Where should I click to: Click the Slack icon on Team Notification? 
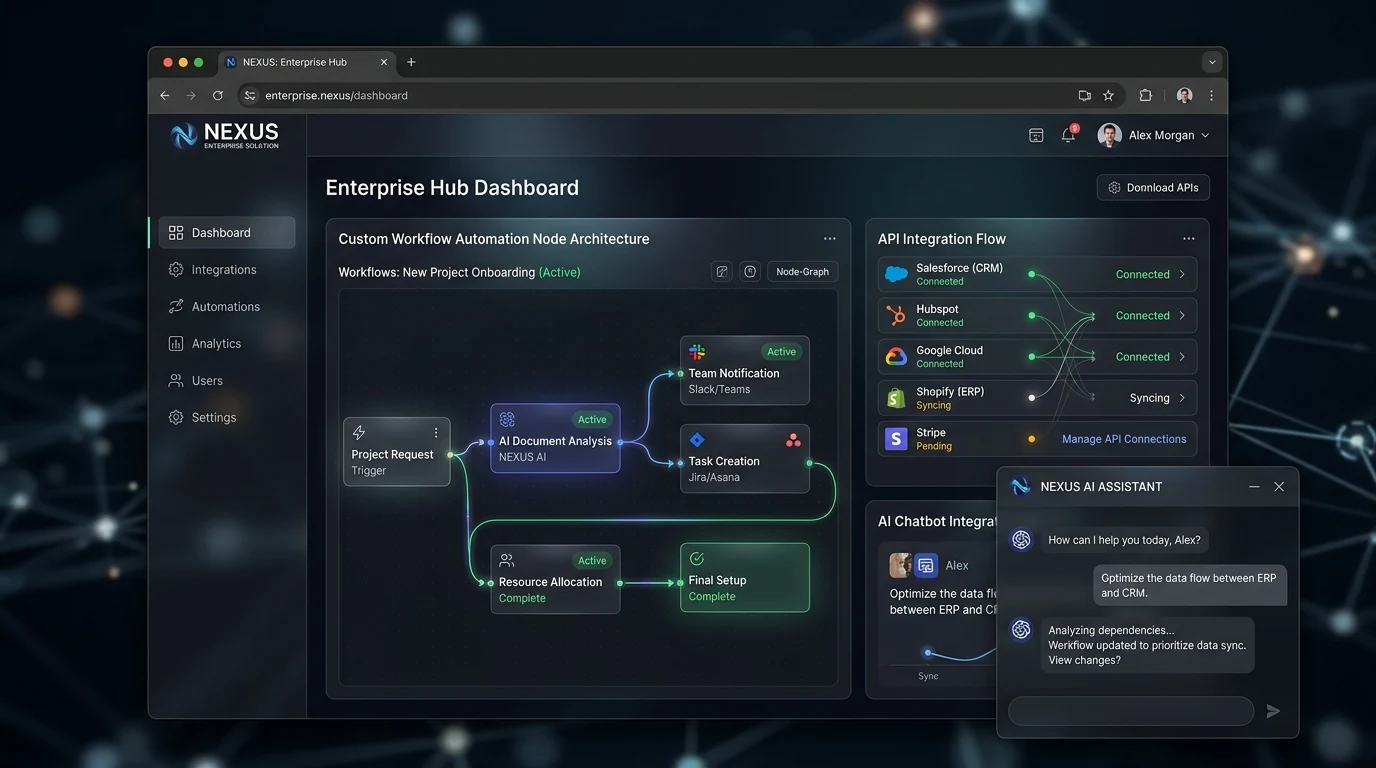697,352
